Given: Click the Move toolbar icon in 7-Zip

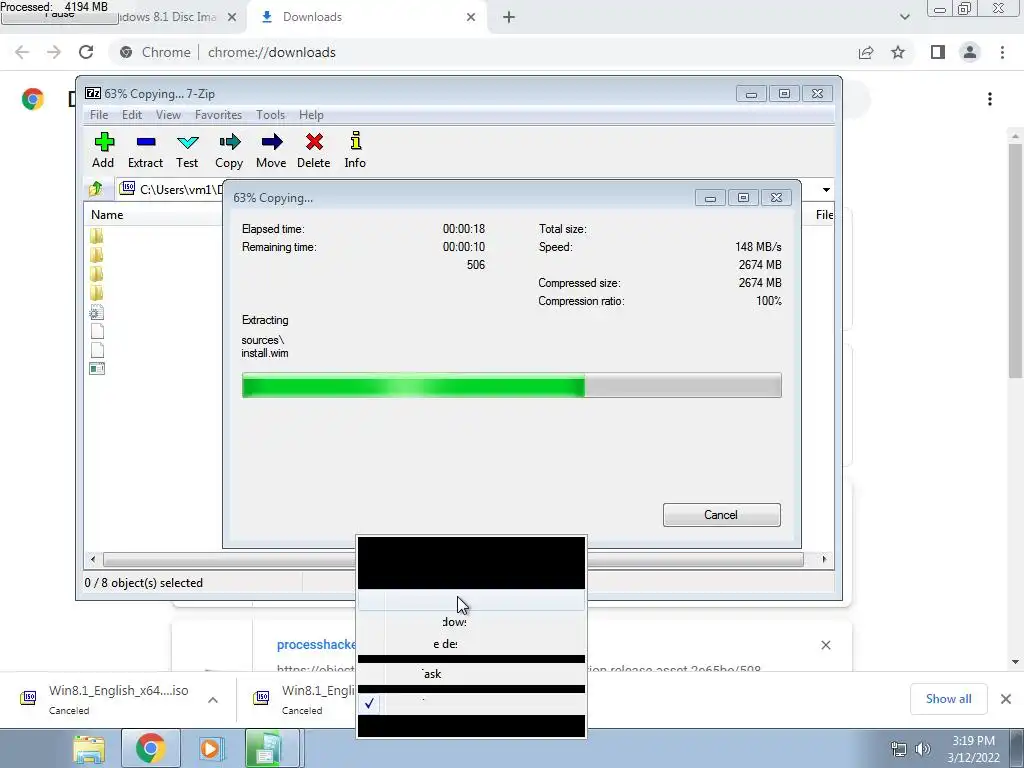Looking at the screenshot, I should coord(271,150).
